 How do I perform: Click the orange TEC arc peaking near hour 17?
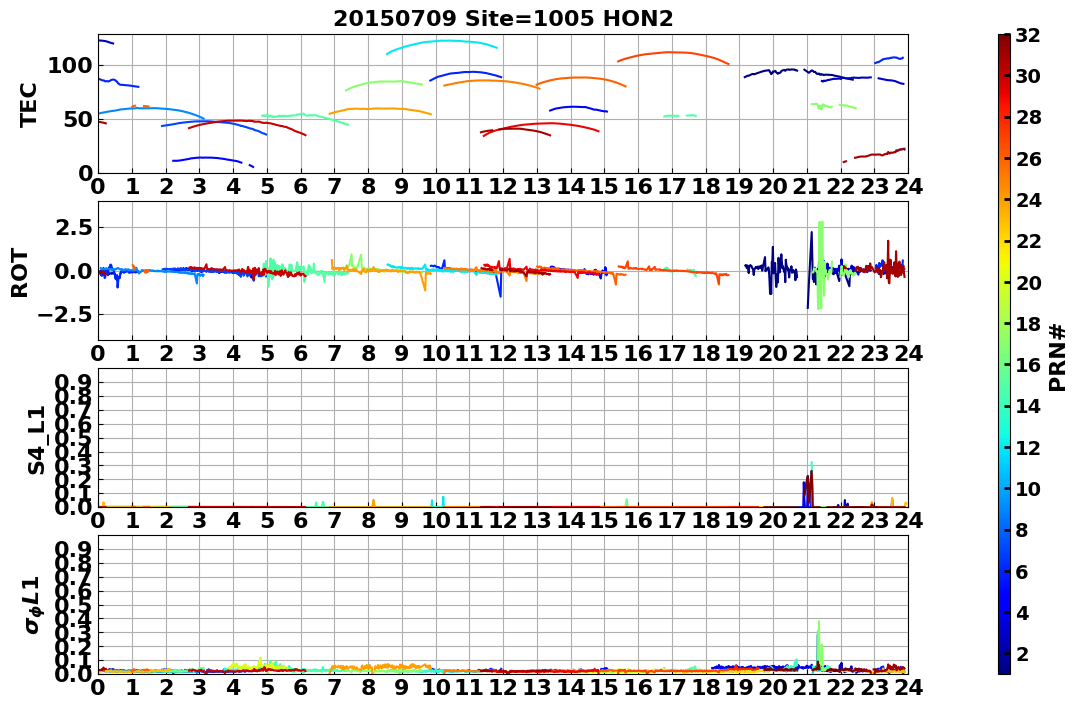point(673,53)
